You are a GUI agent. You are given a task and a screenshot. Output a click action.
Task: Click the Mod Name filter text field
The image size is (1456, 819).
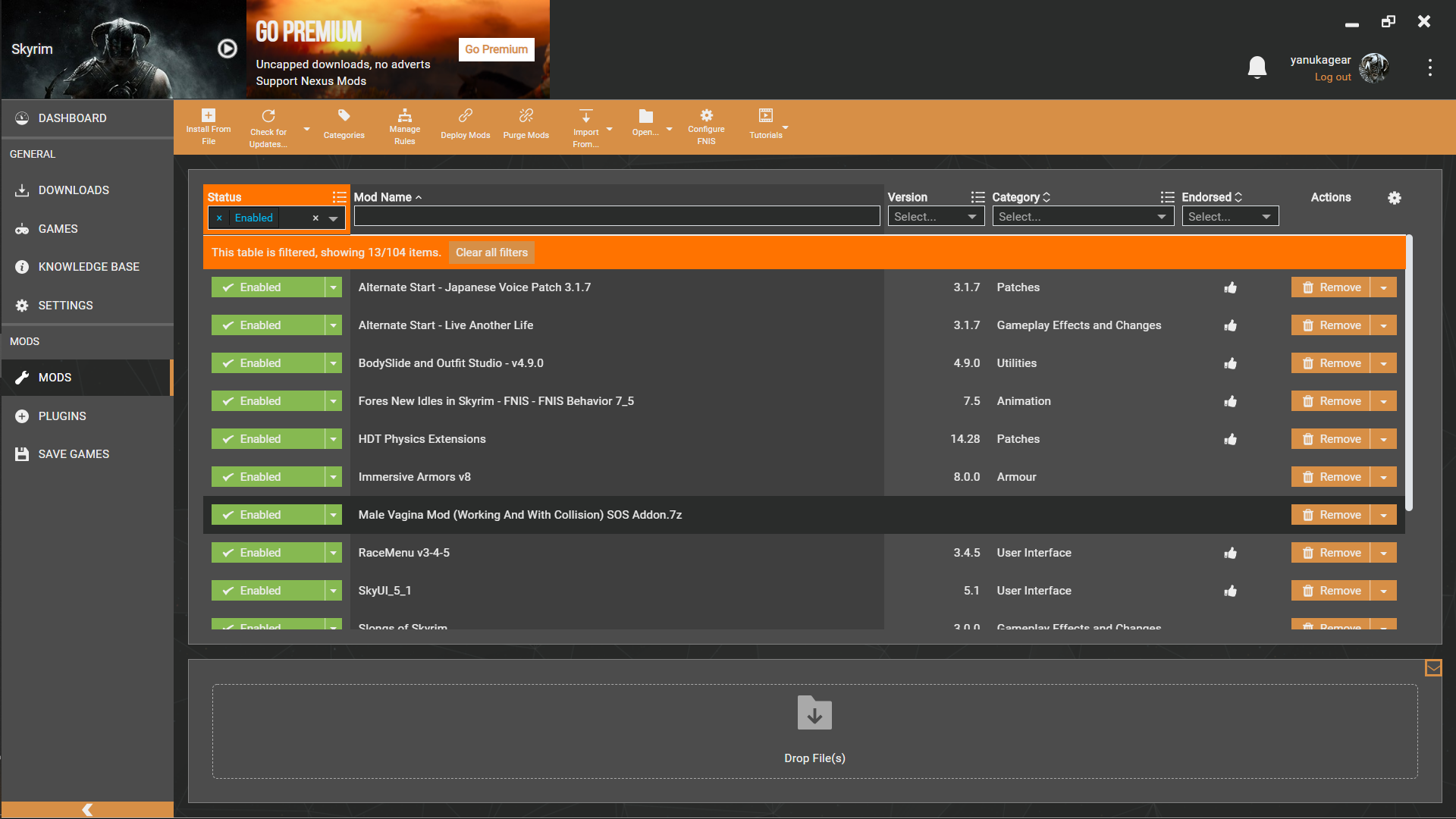pos(617,217)
